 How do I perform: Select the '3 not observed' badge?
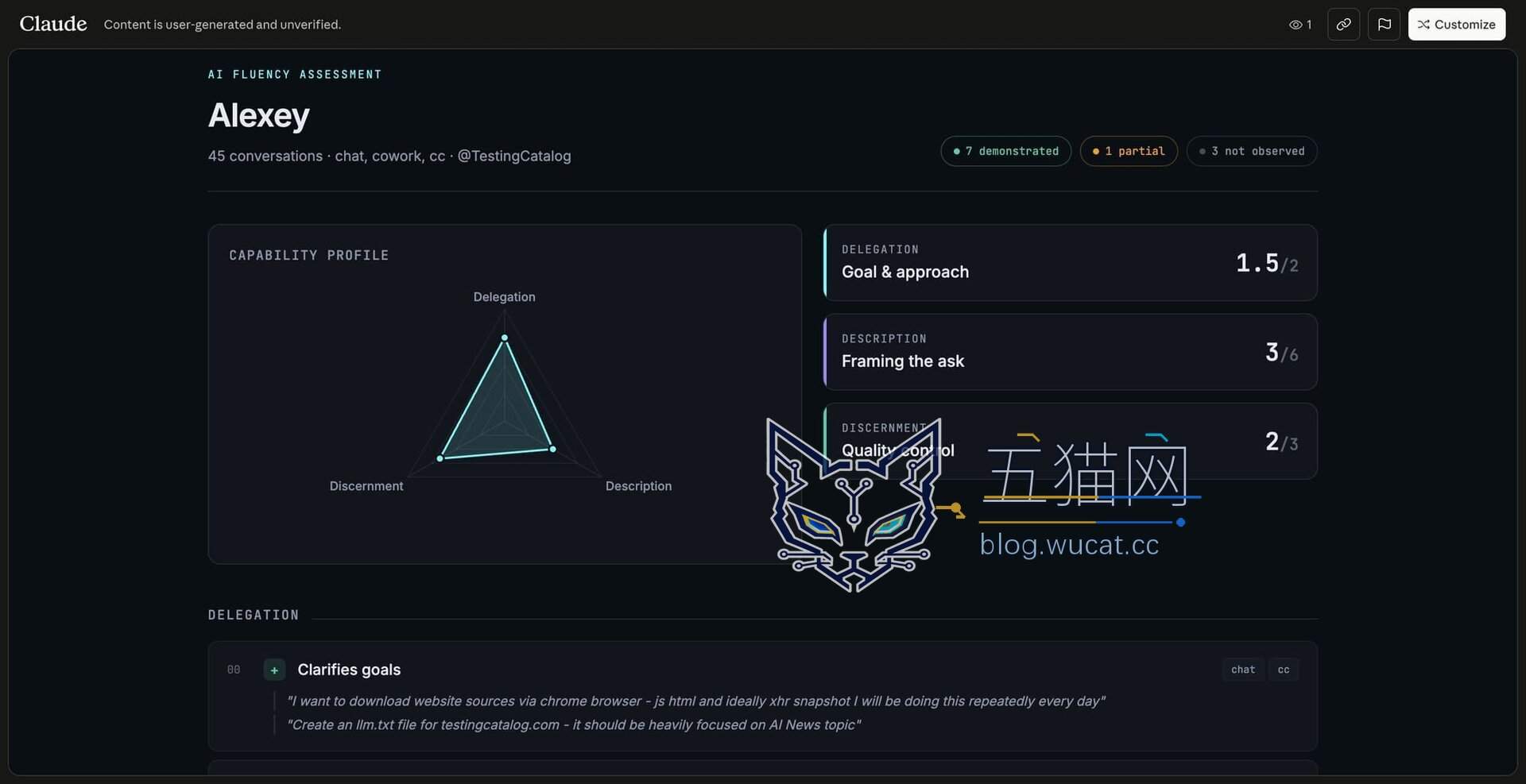[x=1252, y=151]
